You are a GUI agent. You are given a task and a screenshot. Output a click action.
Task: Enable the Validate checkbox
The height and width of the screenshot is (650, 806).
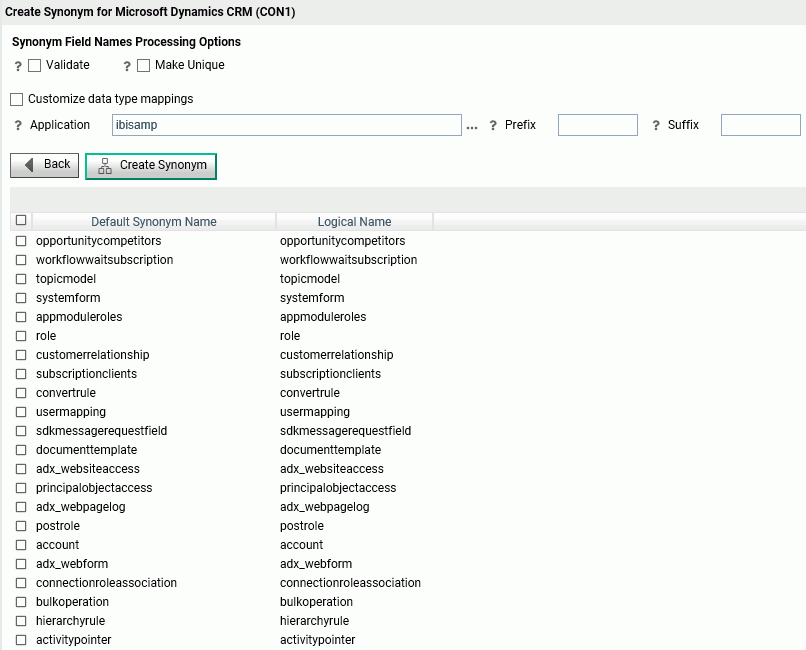point(34,65)
